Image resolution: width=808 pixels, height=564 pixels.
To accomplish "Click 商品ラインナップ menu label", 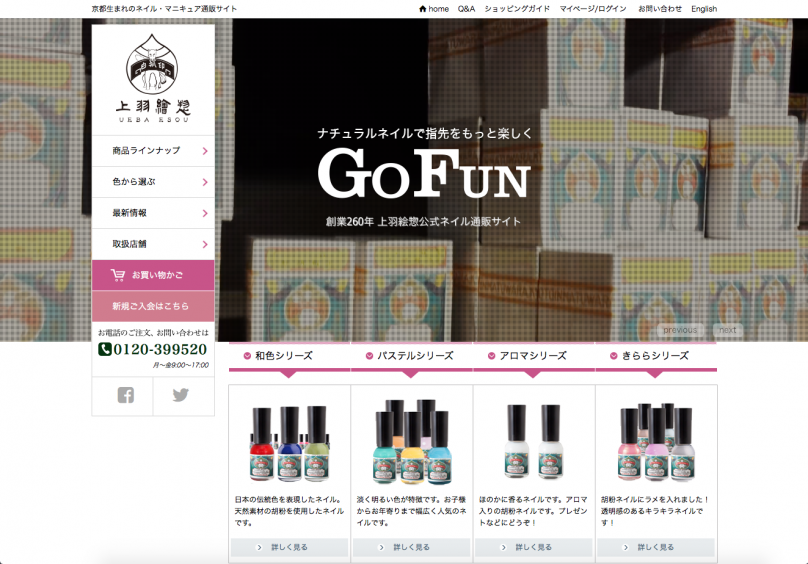I will [146, 151].
